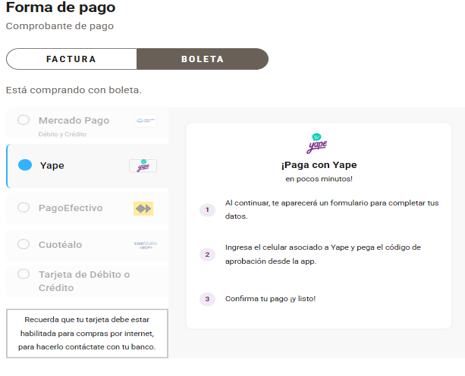The height and width of the screenshot is (376, 465).
Task: Click step 1 number badge
Action: (207, 210)
